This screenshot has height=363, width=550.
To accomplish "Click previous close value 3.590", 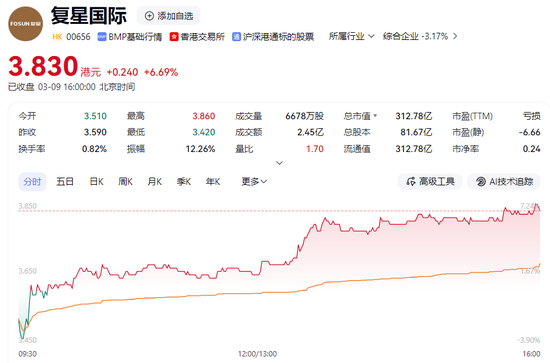I will point(95,132).
